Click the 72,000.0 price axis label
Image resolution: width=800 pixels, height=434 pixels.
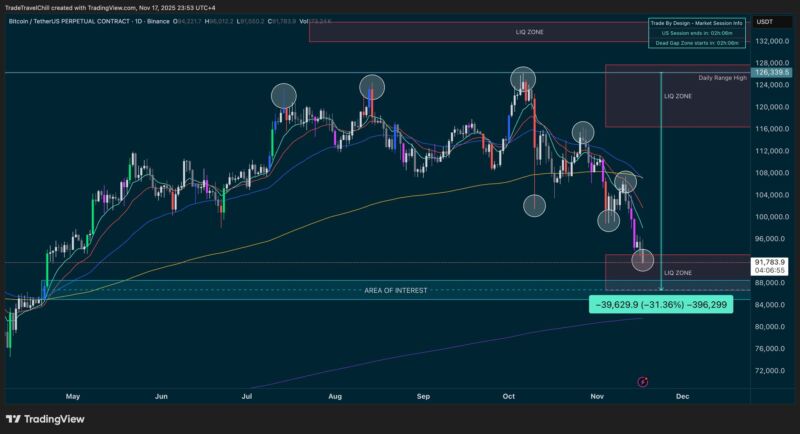[770, 371]
